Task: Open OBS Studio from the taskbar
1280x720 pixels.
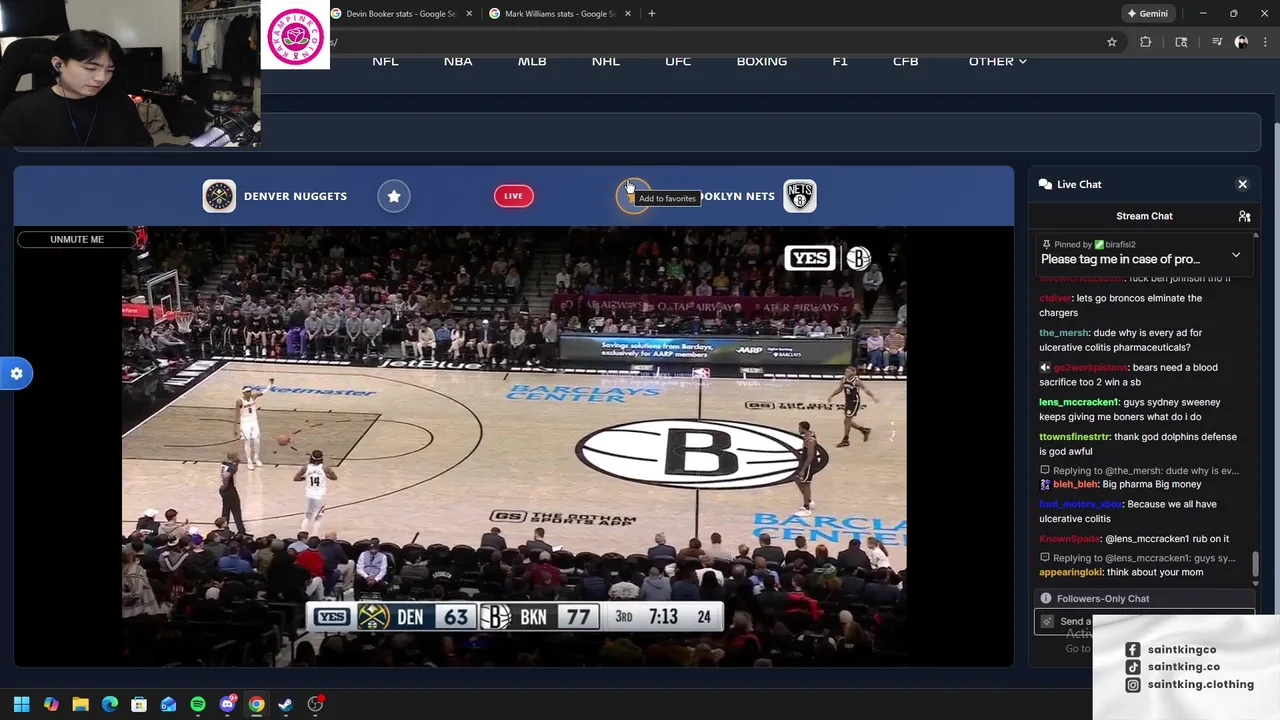Action: tap(315, 704)
